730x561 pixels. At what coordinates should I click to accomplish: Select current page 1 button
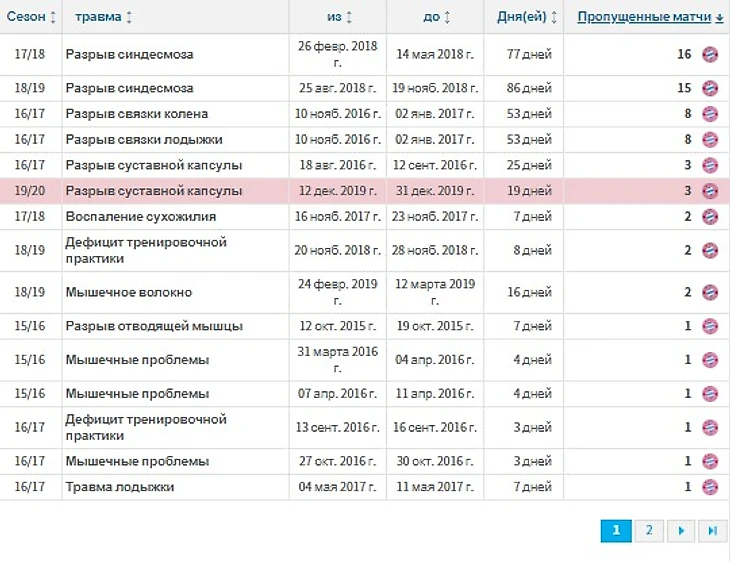616,531
